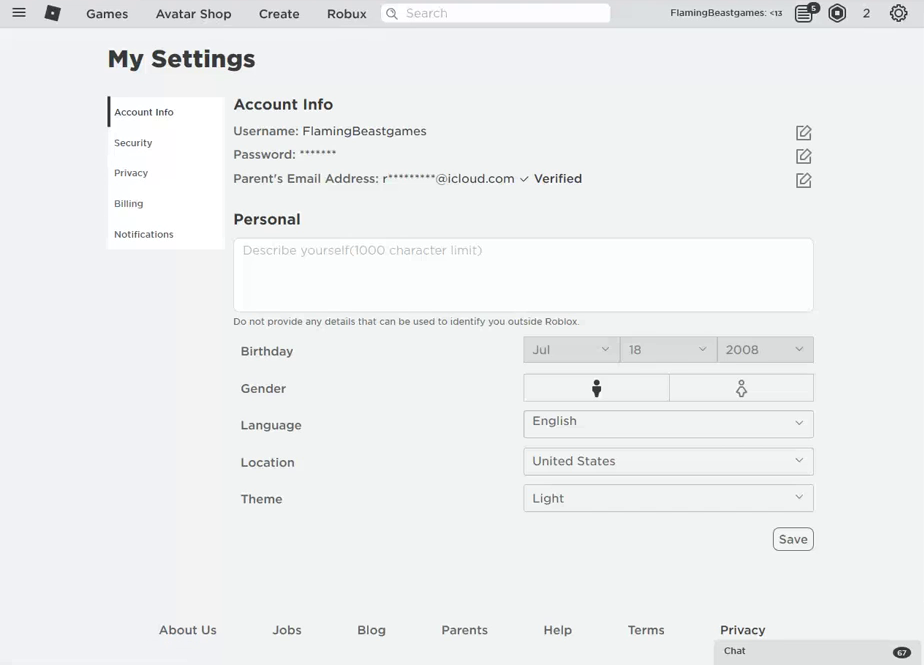Open the hamburger navigation menu
This screenshot has width=924, height=665.
(x=19, y=13)
